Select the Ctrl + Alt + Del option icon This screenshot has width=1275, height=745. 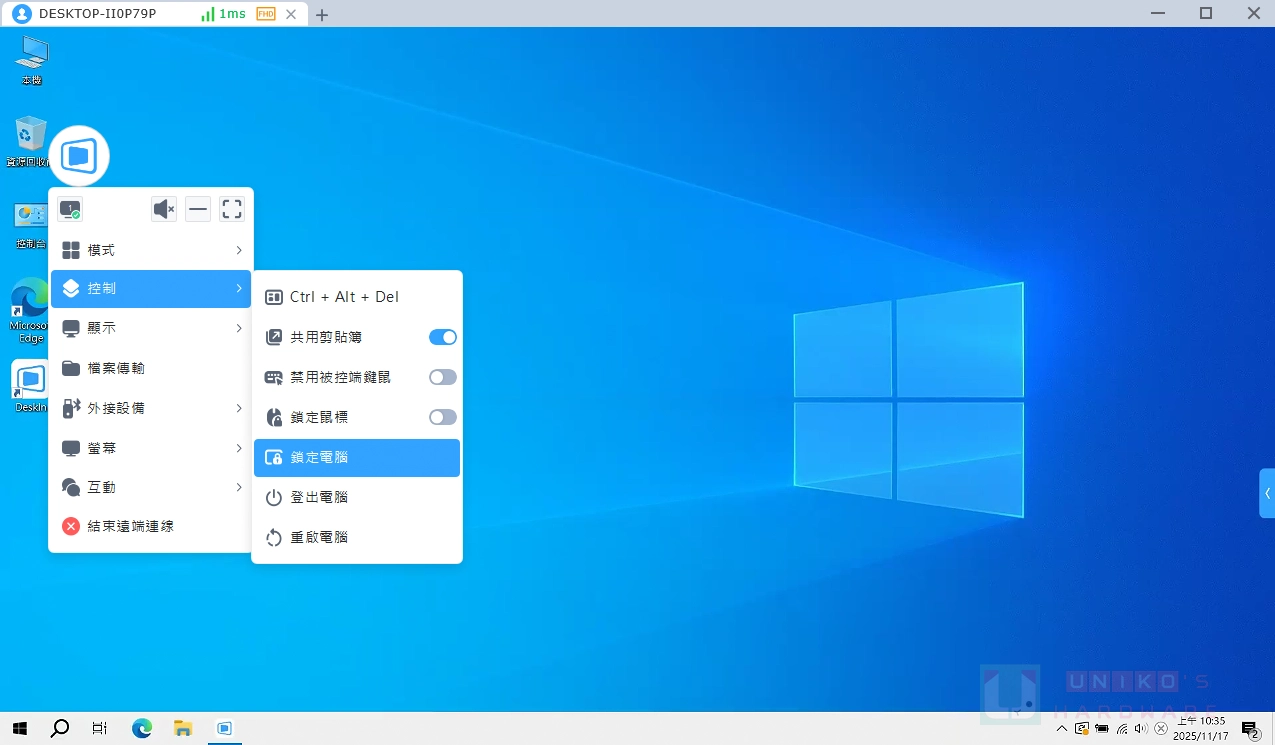pyautogui.click(x=273, y=296)
